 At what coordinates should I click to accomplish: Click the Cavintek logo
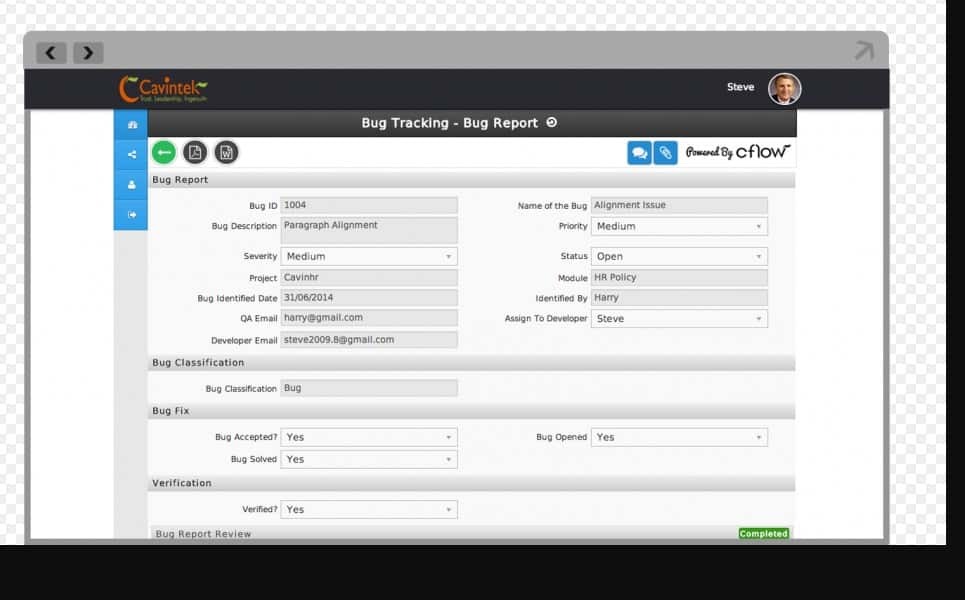[x=163, y=89]
